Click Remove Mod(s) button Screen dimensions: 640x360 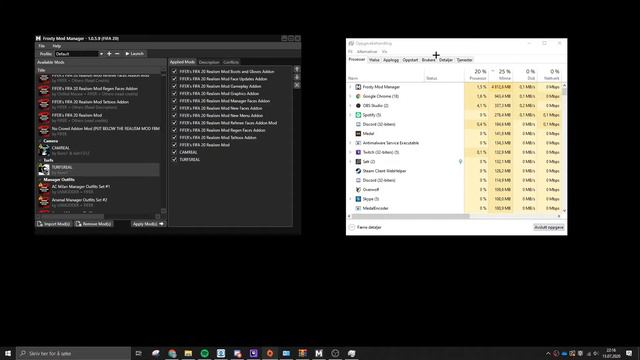tap(93, 224)
